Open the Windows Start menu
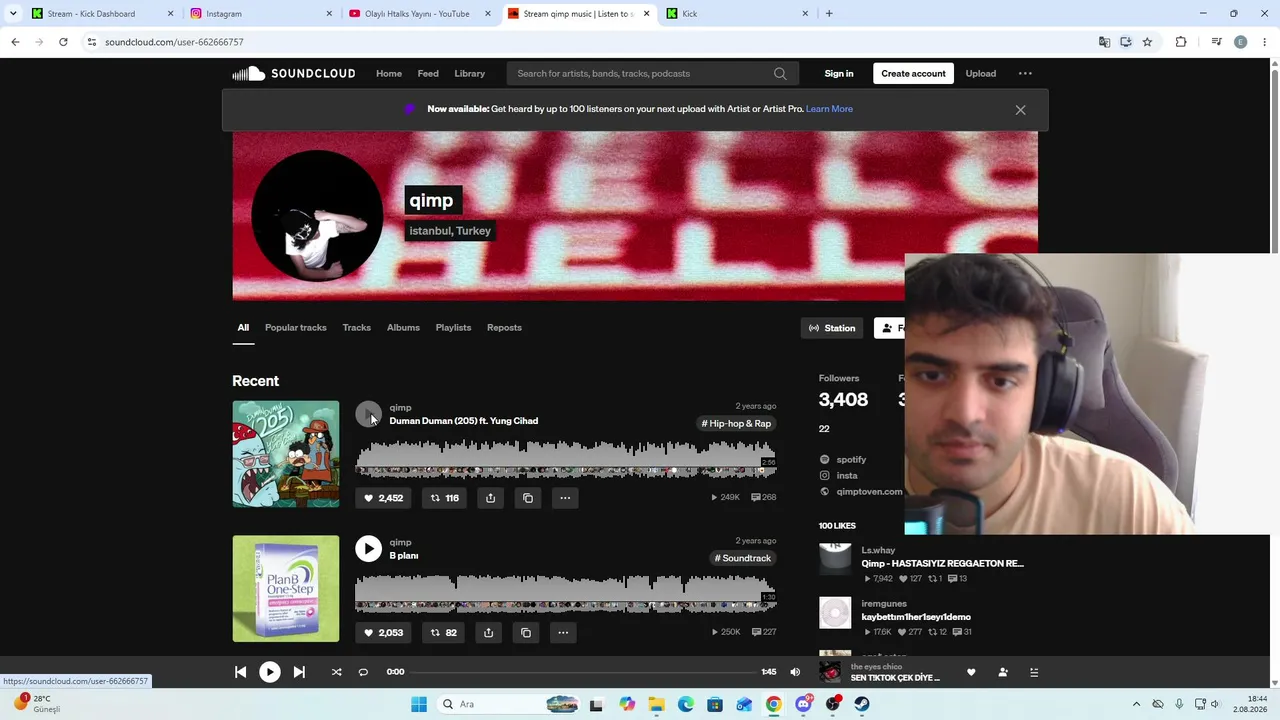 (419, 704)
